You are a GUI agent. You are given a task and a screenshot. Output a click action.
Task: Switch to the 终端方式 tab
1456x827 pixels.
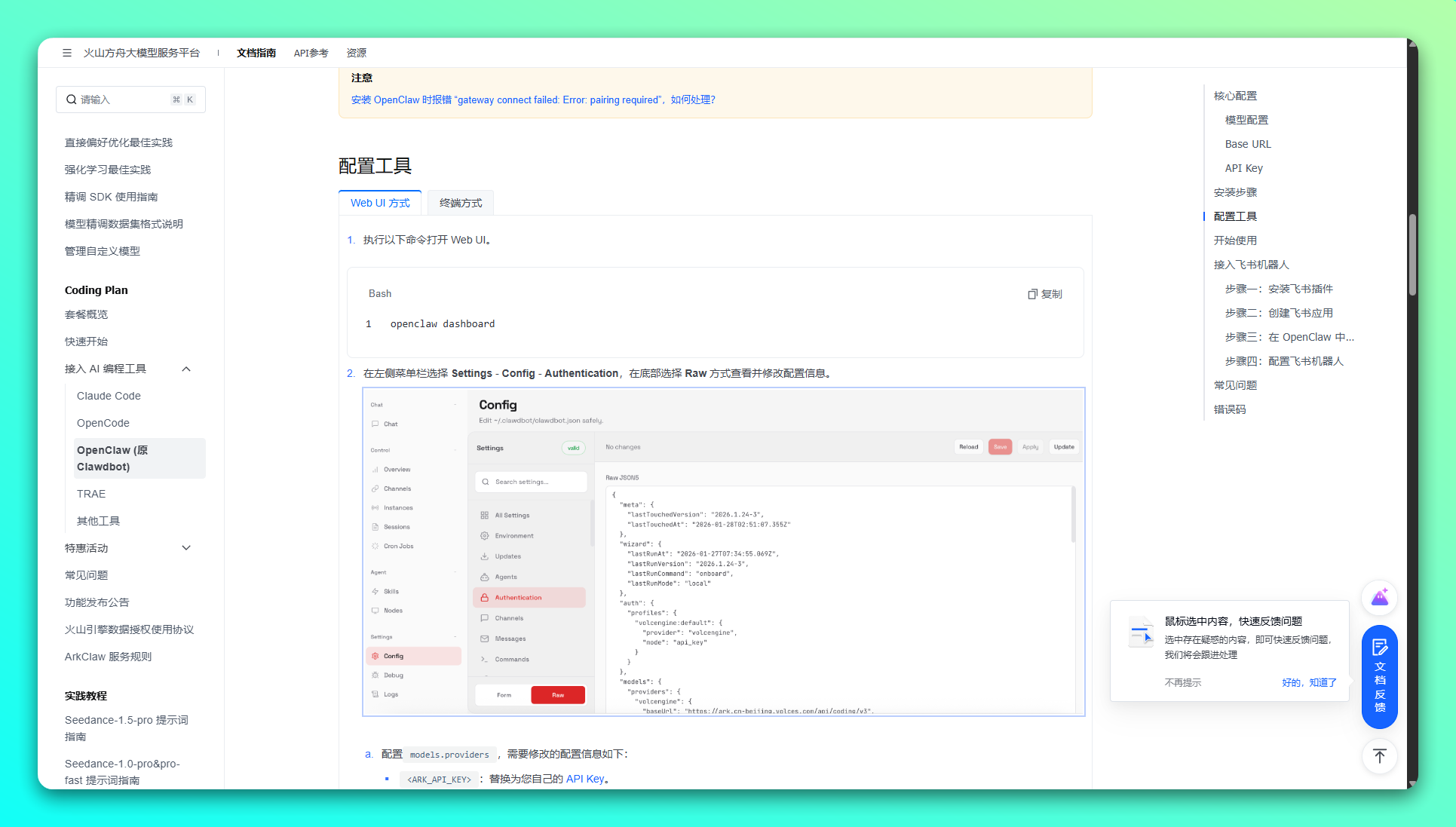click(460, 203)
